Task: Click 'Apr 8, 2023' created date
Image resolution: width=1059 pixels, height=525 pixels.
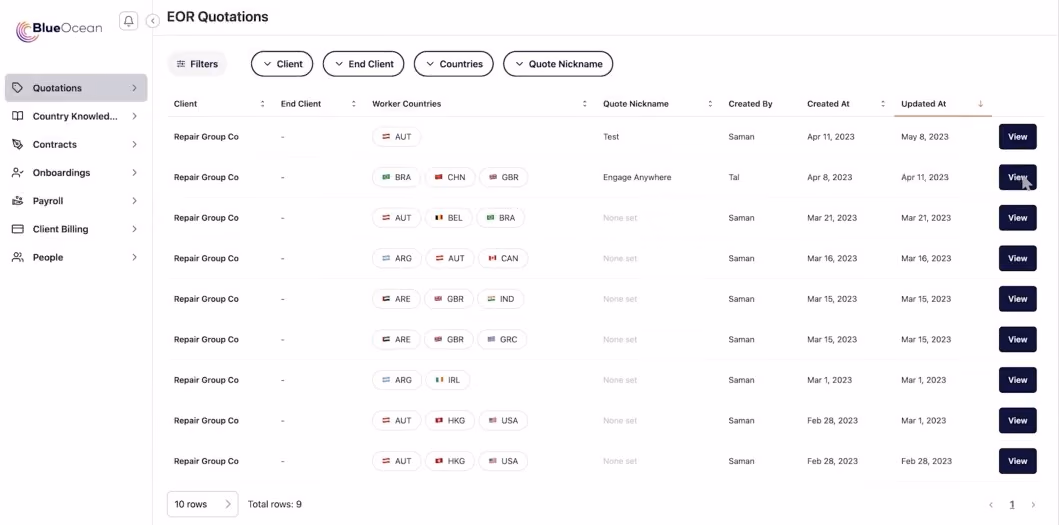Action: 829,177
